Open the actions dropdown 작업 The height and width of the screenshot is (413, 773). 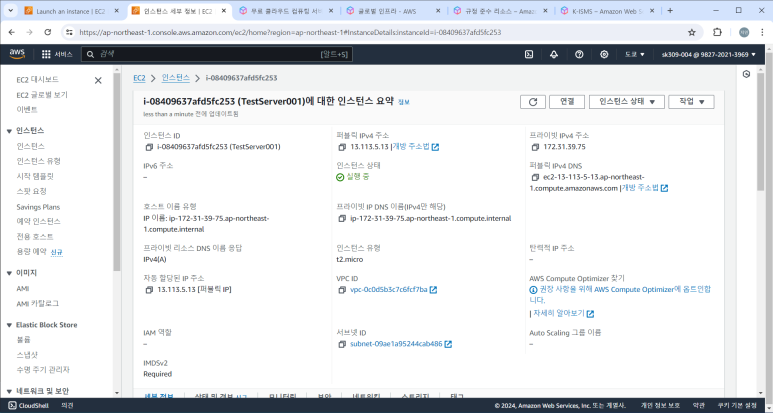point(691,102)
